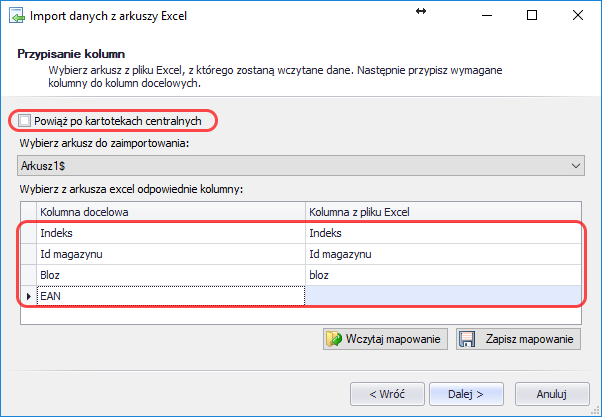Select the EAN Excel column cell
Viewport: 602px width, 417px height.
(x=444, y=295)
